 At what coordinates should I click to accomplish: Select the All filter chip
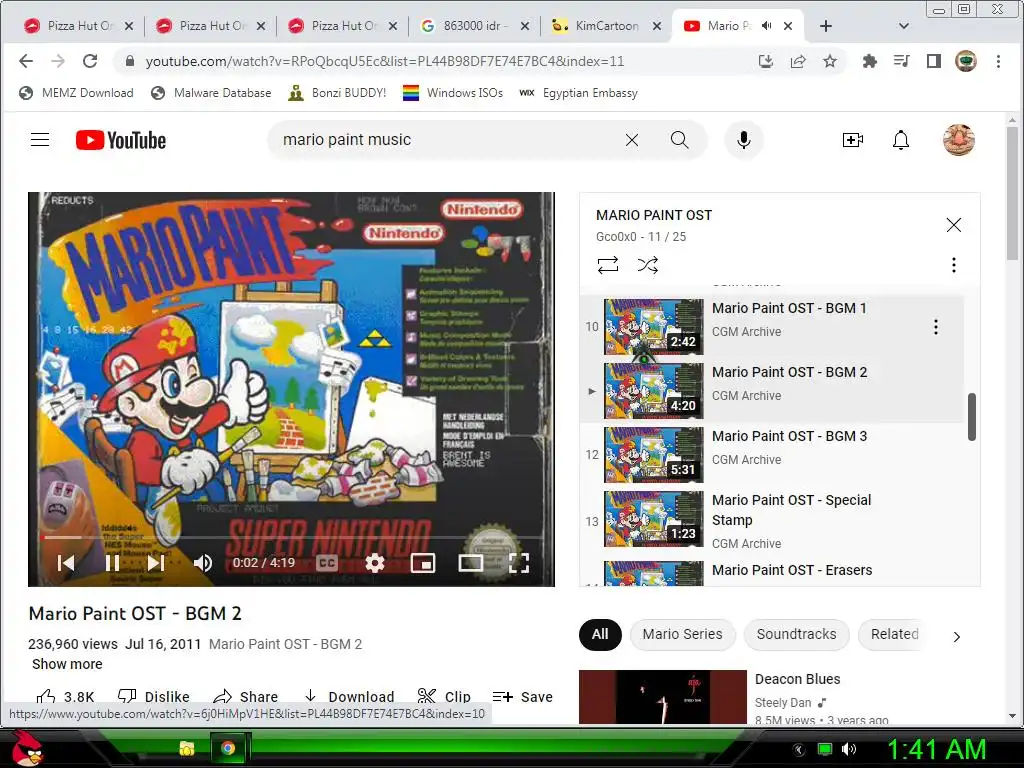pyautogui.click(x=600, y=634)
